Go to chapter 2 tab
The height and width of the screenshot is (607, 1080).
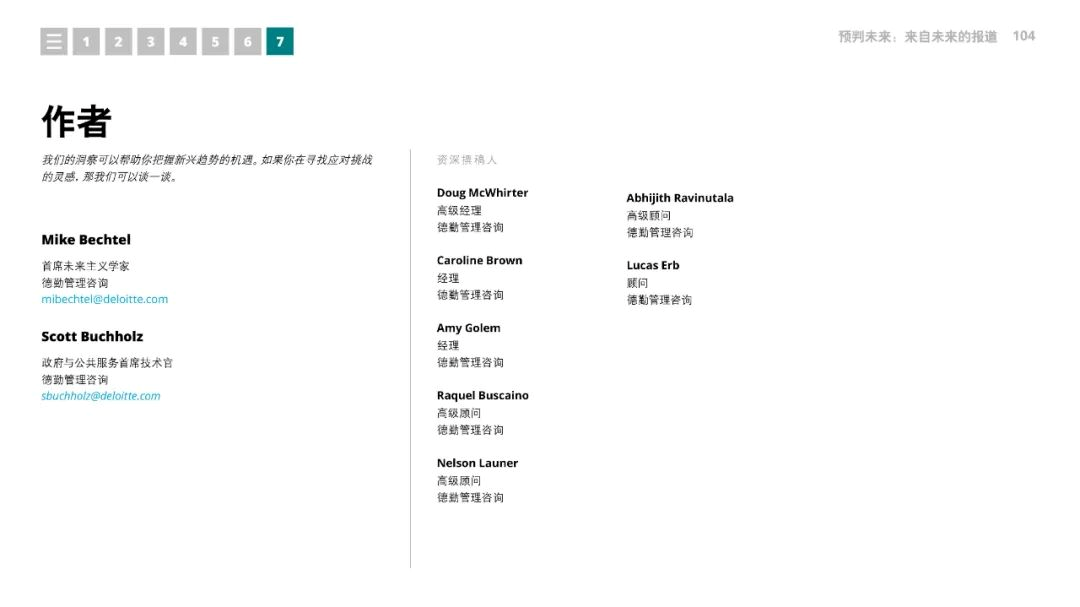pyautogui.click(x=118, y=41)
